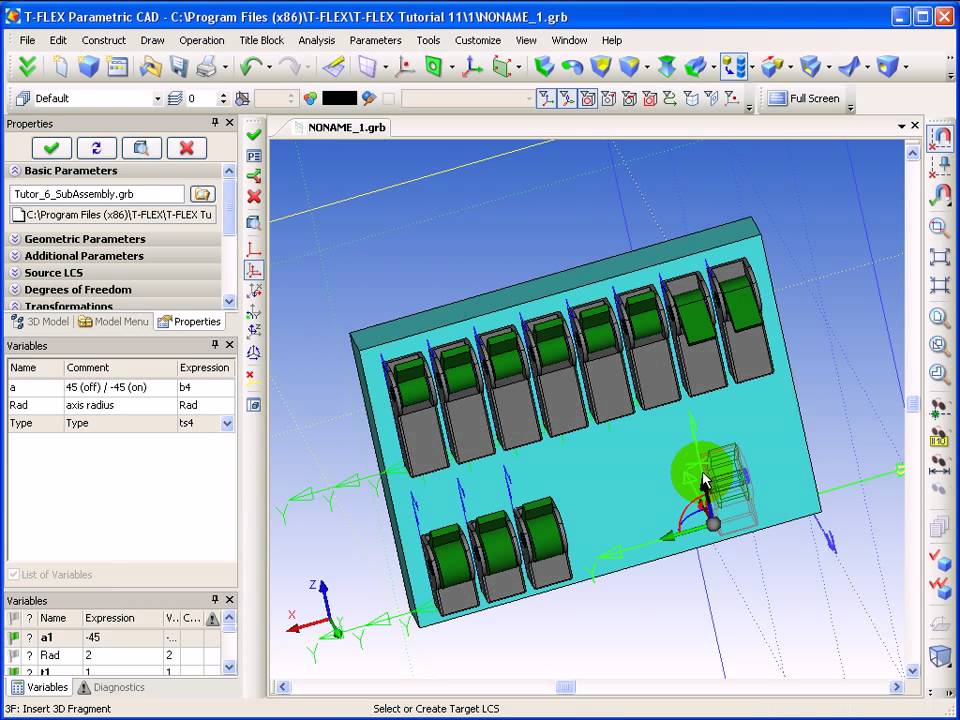Click the preview magnifier icon in Properties
960x720 pixels.
click(x=141, y=148)
